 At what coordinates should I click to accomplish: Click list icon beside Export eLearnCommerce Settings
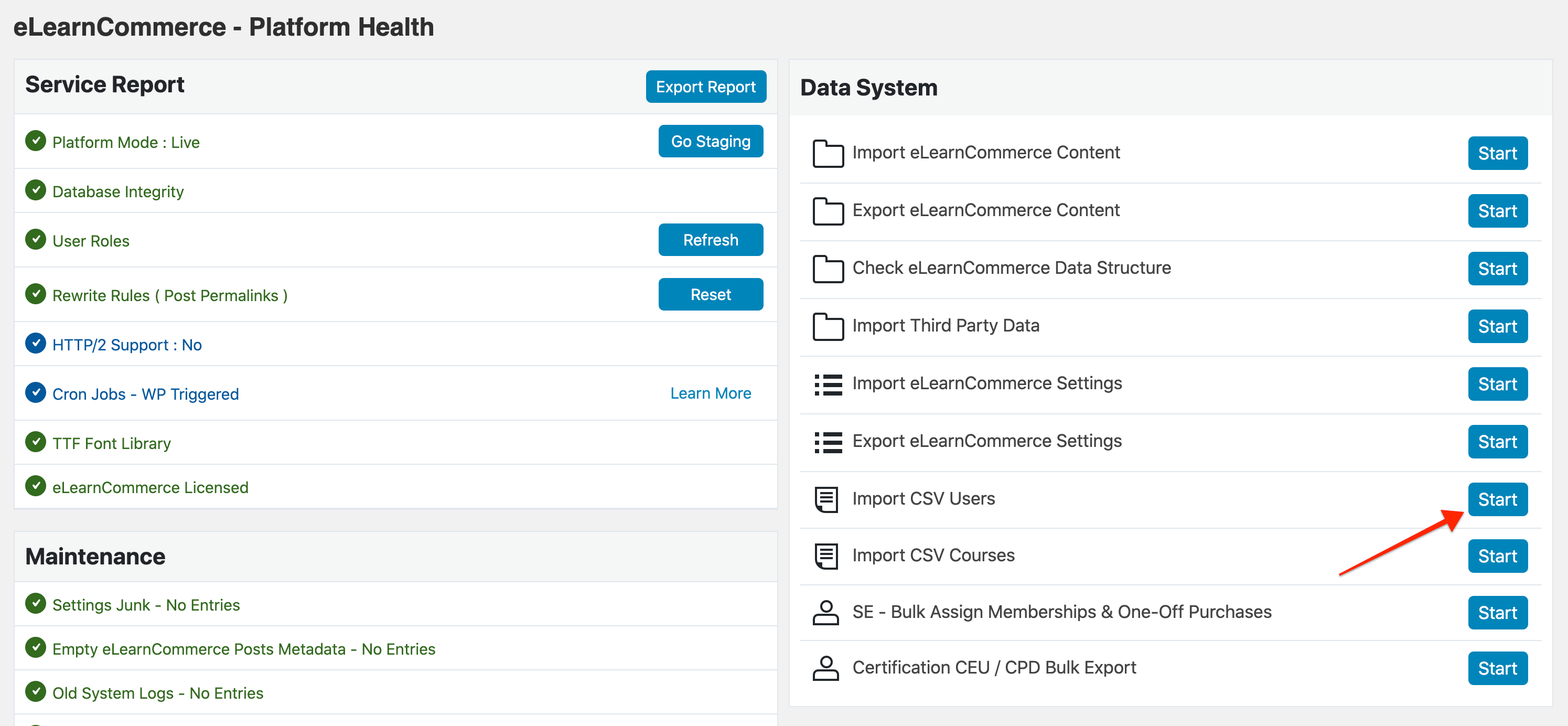pyautogui.click(x=828, y=442)
